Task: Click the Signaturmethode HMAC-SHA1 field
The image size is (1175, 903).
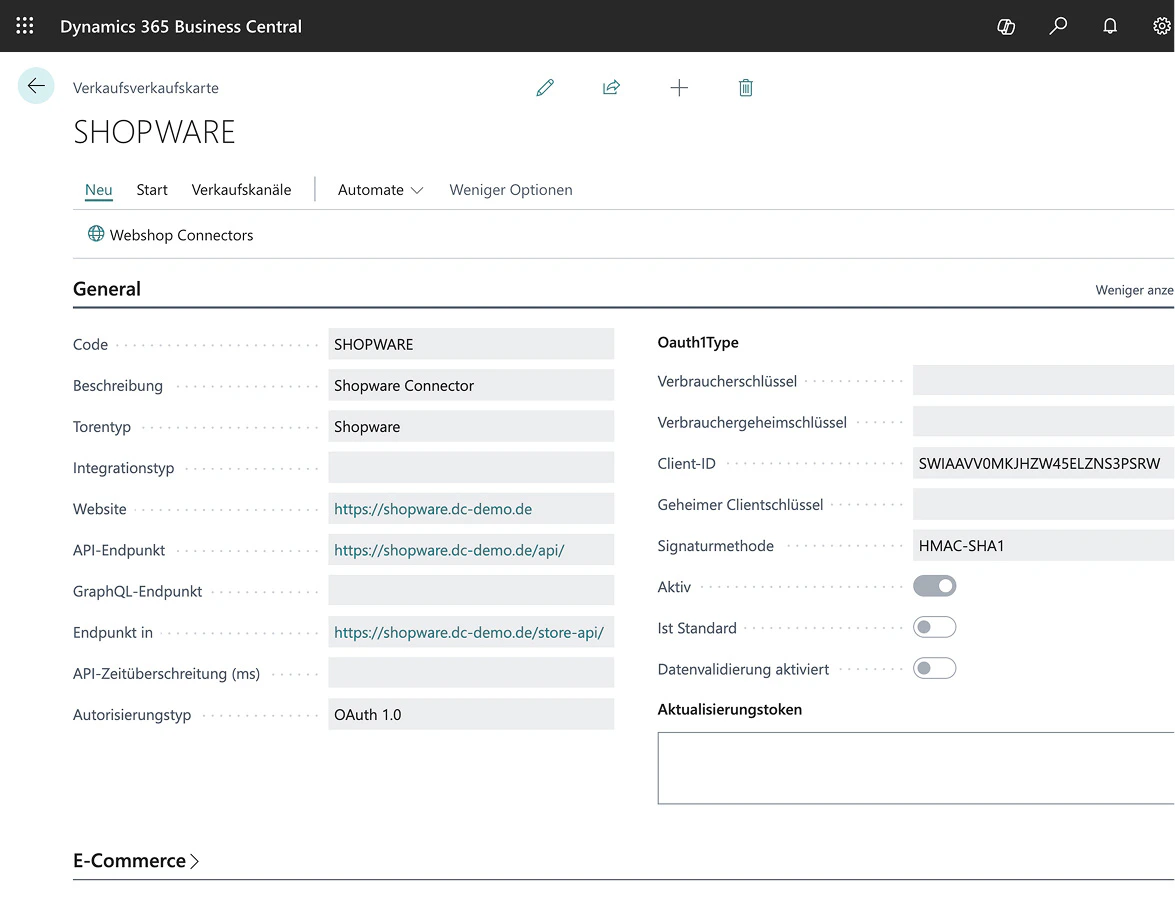Action: 1043,546
